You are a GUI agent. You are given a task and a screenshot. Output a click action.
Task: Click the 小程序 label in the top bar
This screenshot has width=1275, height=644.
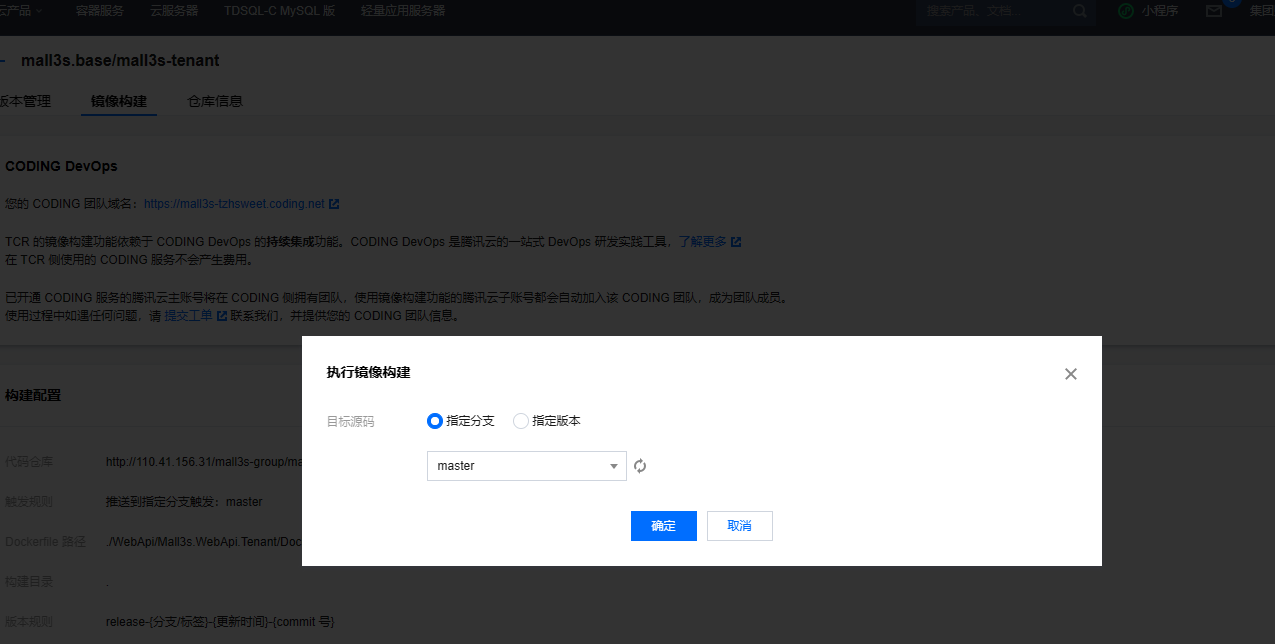[x=1160, y=11]
